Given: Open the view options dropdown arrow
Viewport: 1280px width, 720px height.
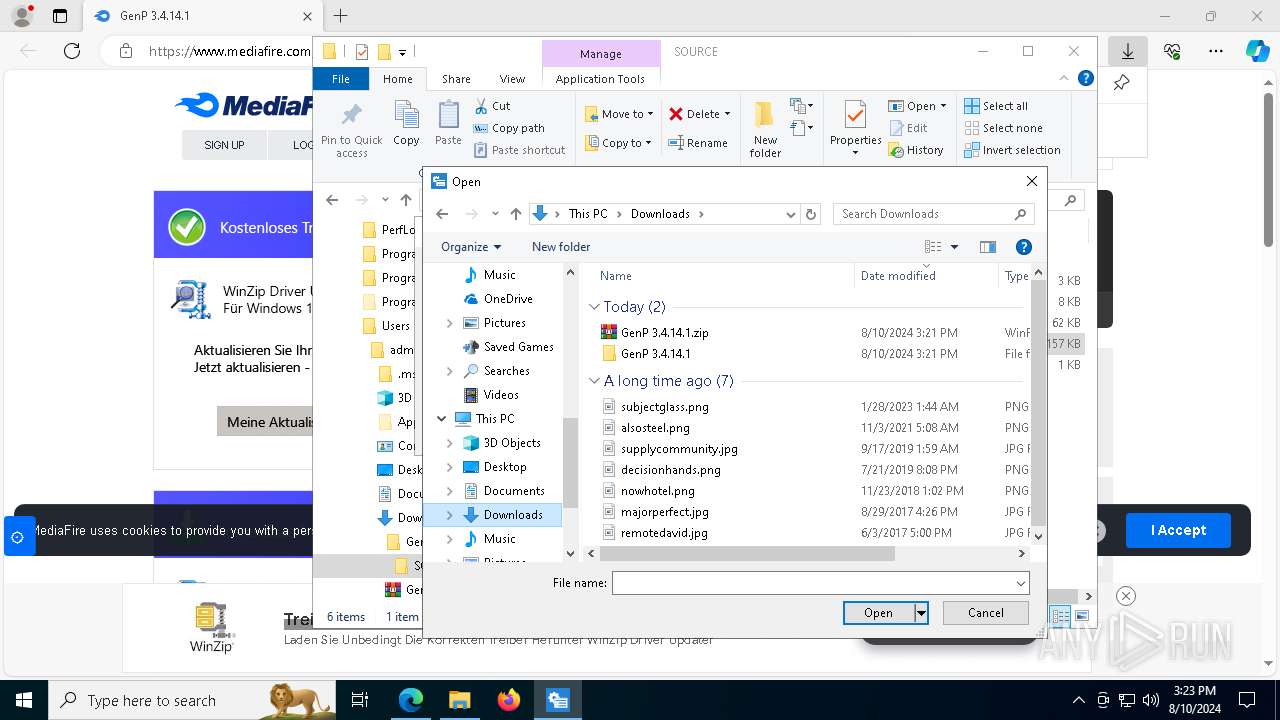Looking at the screenshot, I should pyautogui.click(x=954, y=247).
